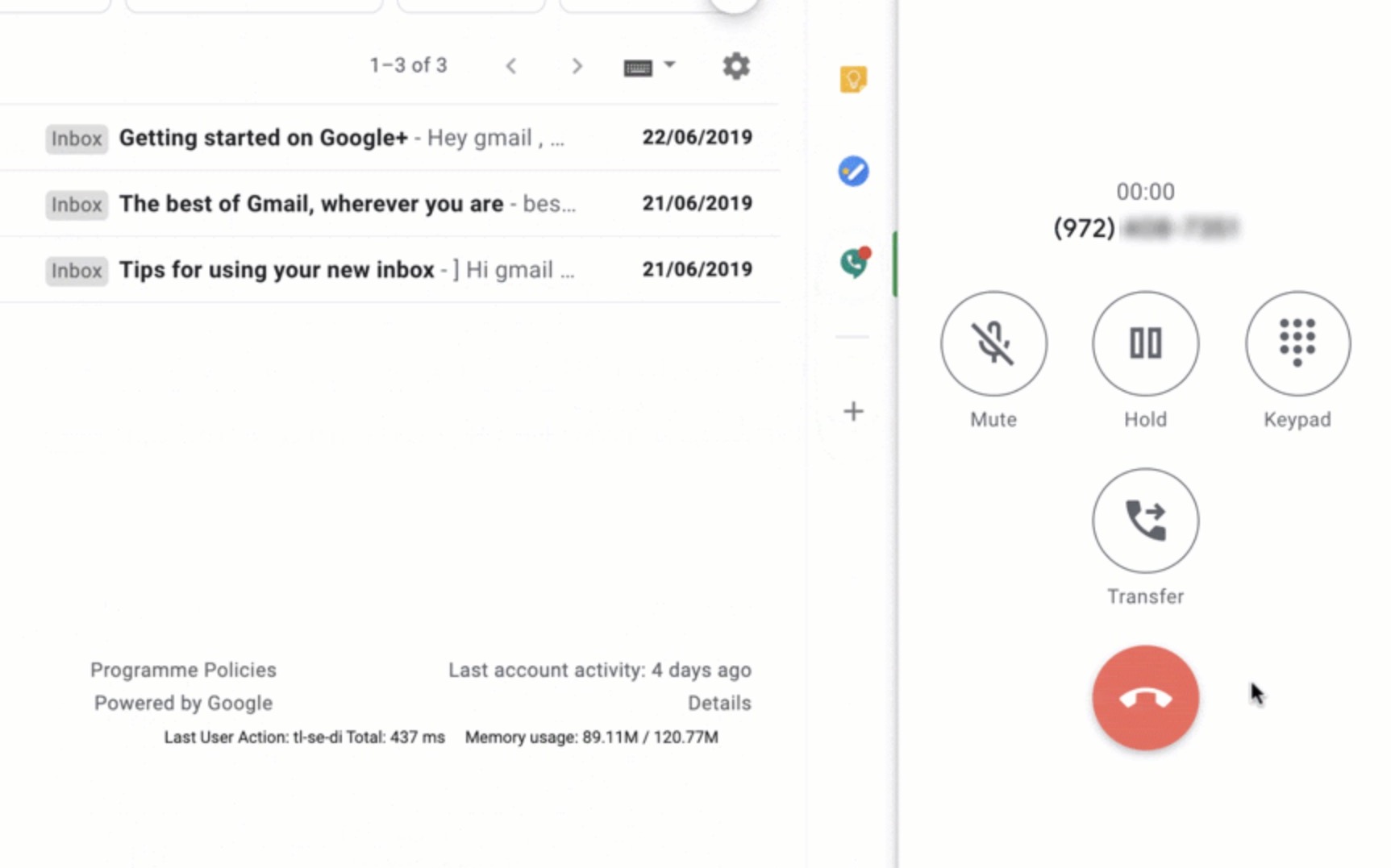The image size is (1391, 868).
Task: Open email The best of Gmail
Action: (x=389, y=204)
